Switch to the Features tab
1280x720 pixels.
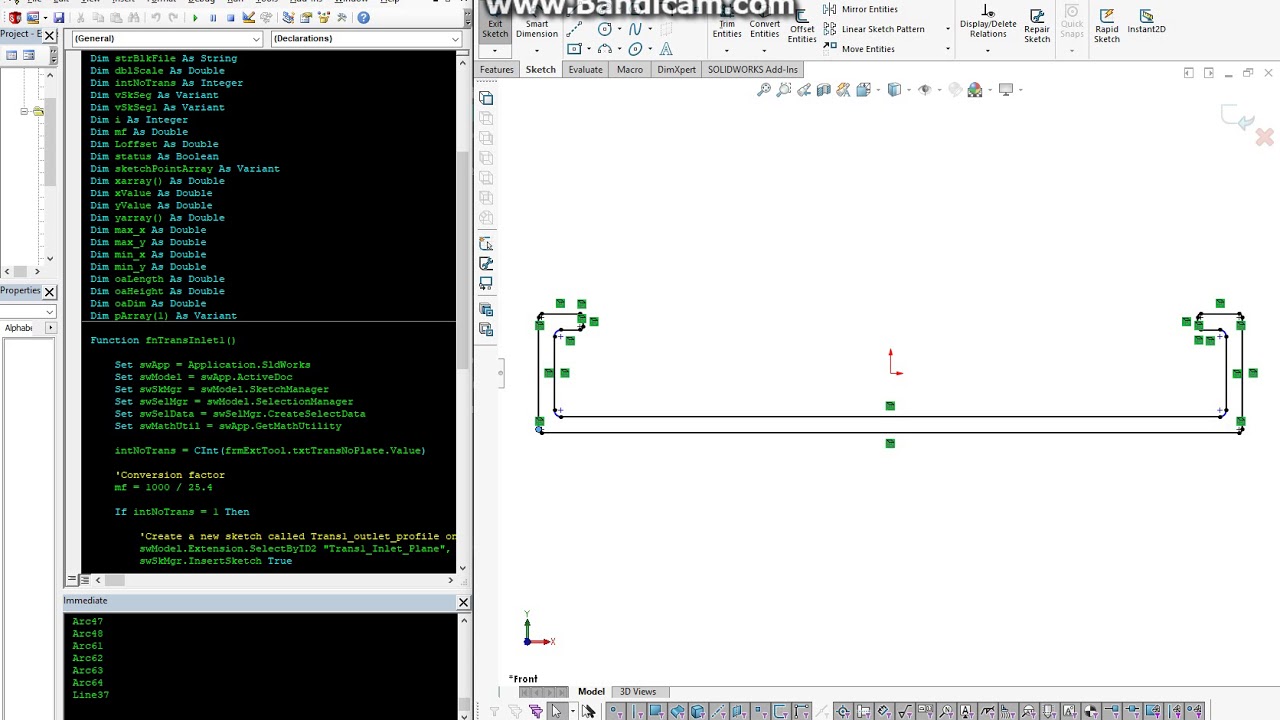click(x=496, y=69)
